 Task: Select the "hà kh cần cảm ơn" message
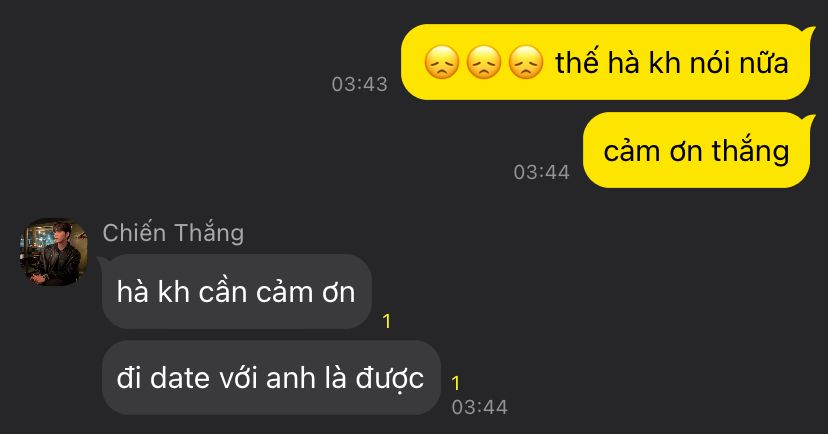click(x=237, y=291)
